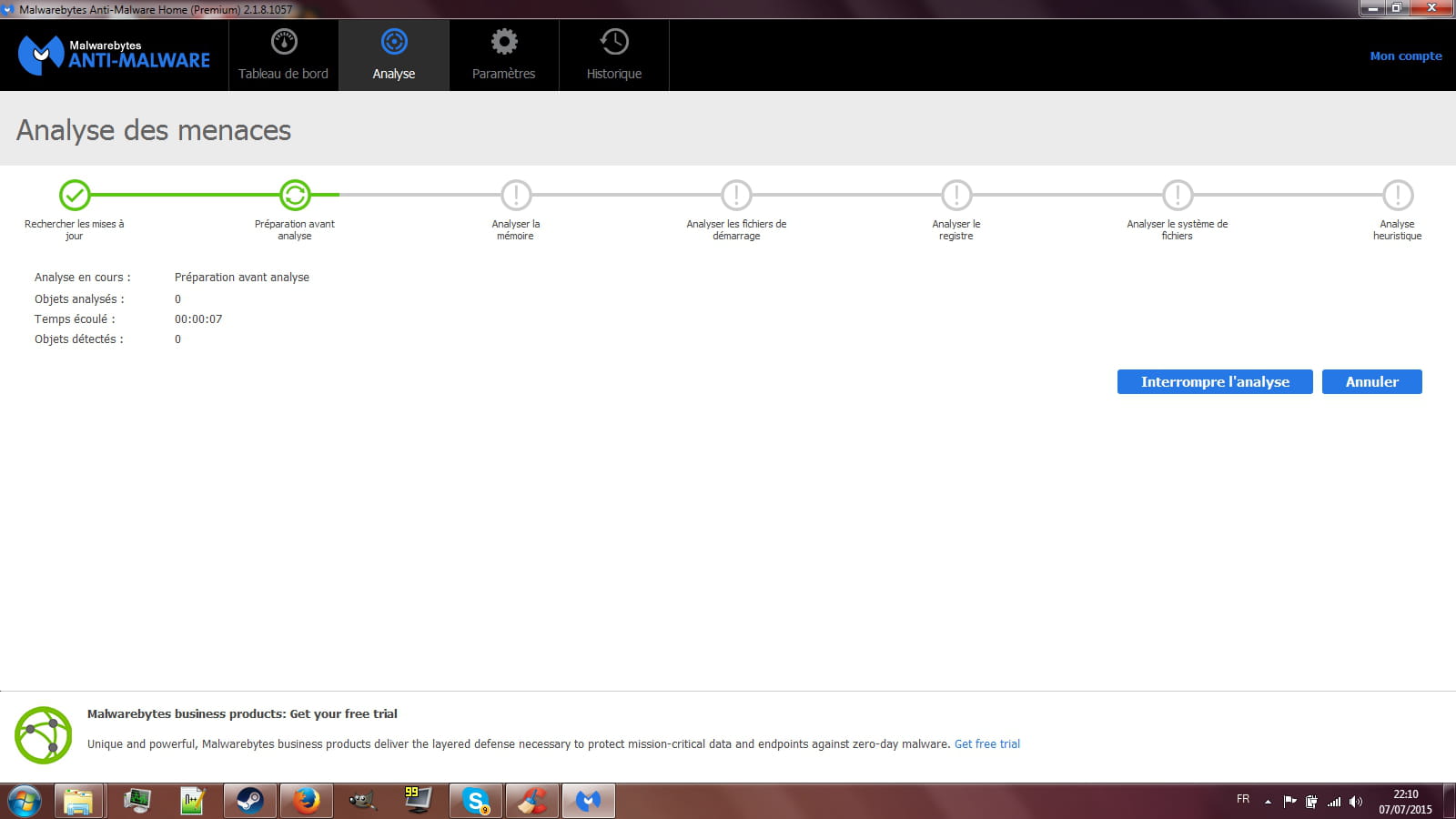This screenshot has width=1456, height=819.
Task: Click the green business products globe icon
Action: coord(43,734)
